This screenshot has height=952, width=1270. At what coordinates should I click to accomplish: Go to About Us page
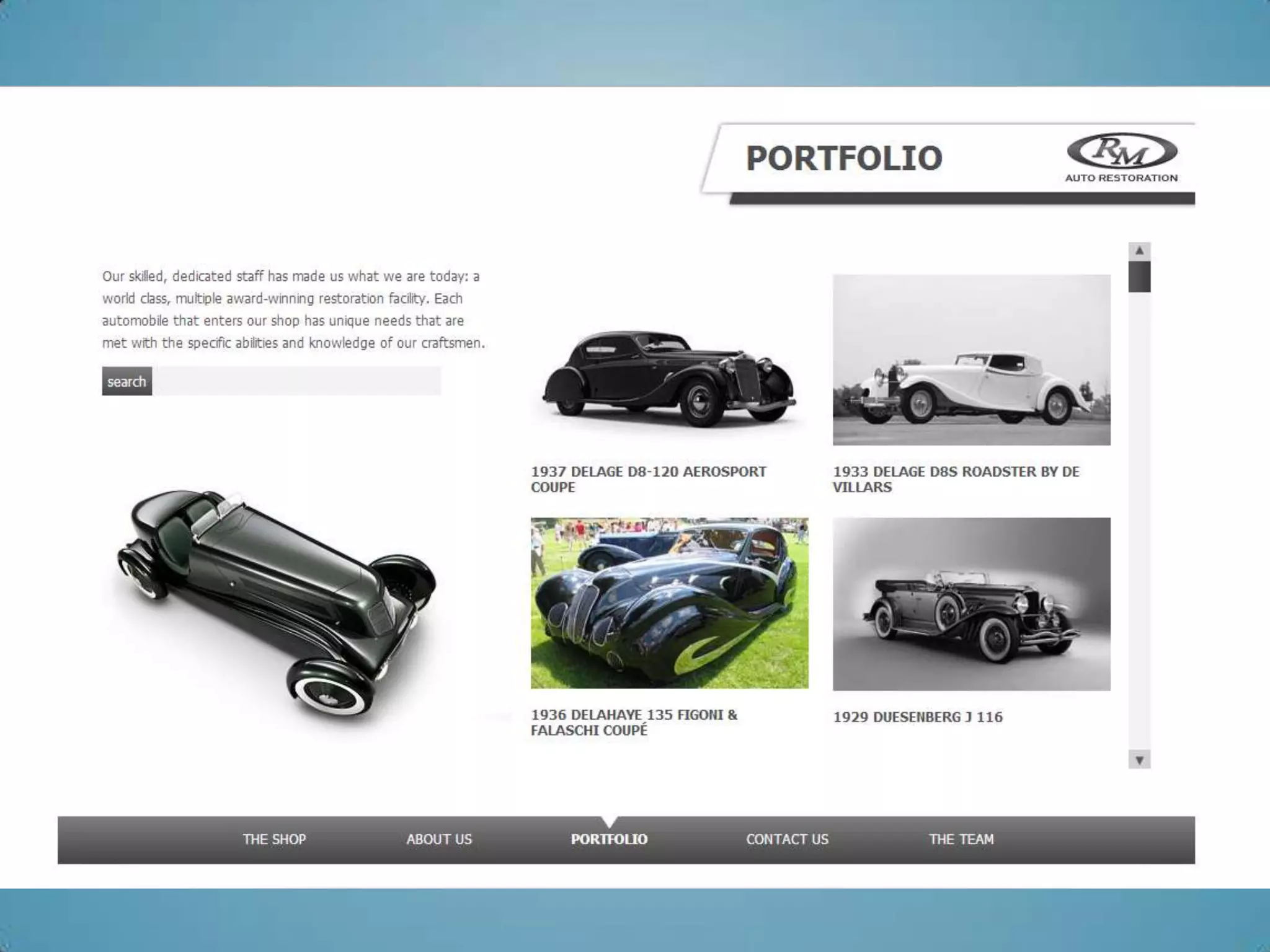(439, 839)
